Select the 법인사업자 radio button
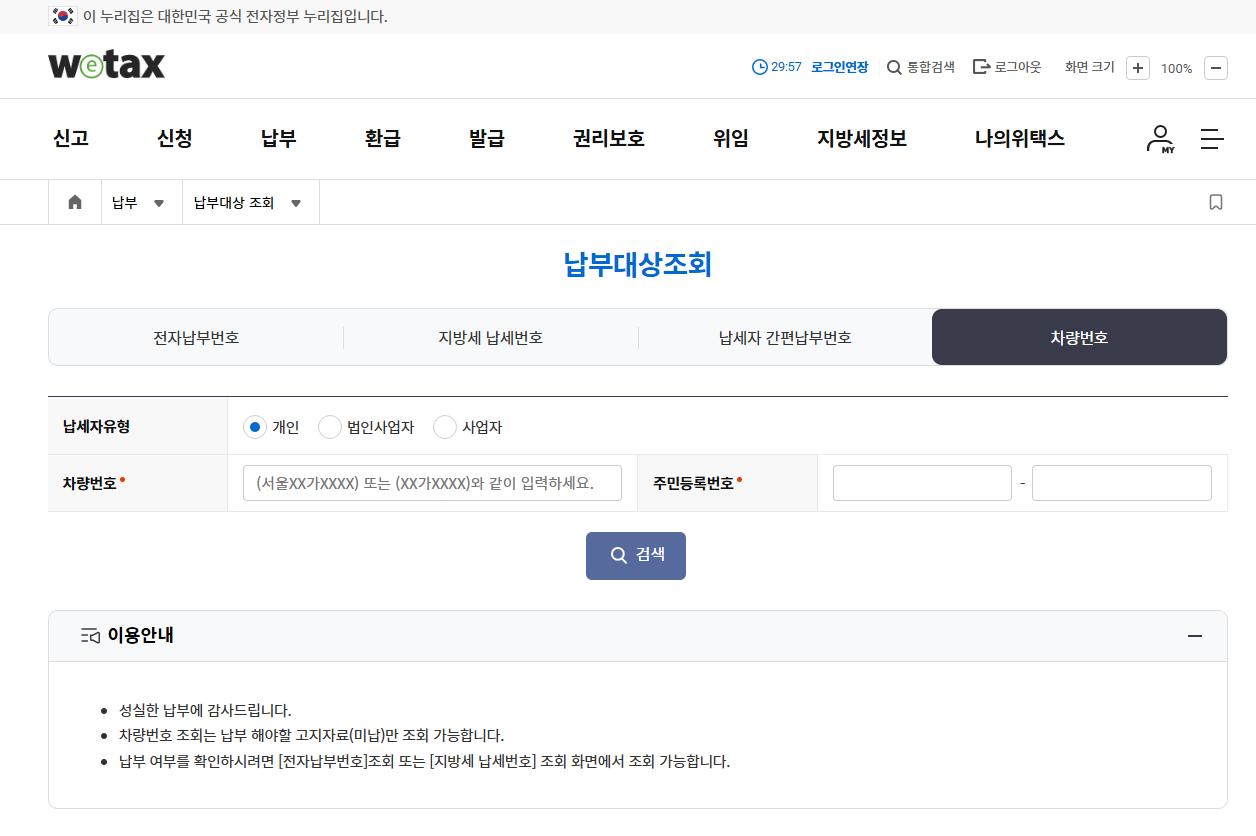 pos(330,427)
